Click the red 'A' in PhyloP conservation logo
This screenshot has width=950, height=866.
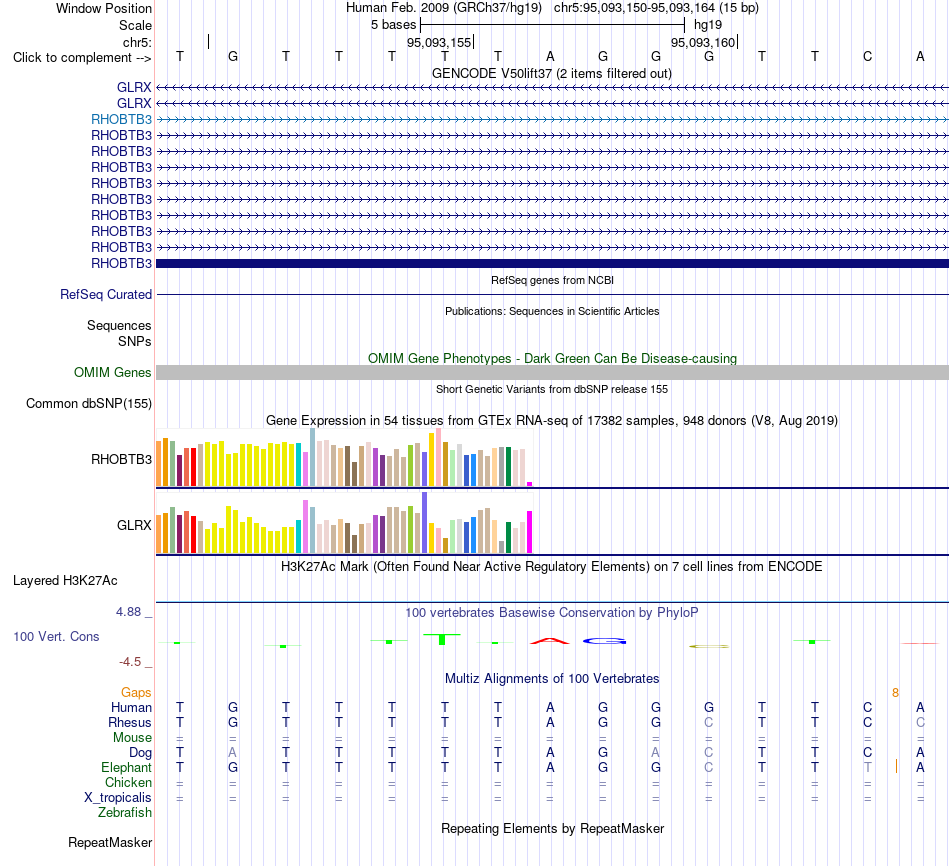[550, 641]
